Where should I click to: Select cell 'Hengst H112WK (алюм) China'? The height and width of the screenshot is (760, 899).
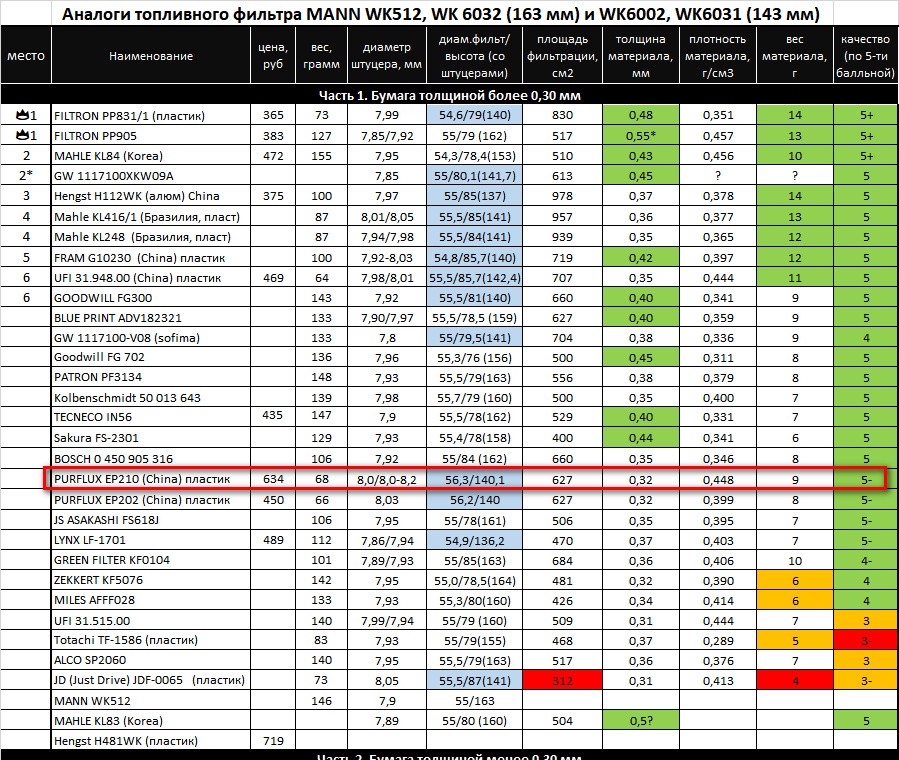point(151,196)
